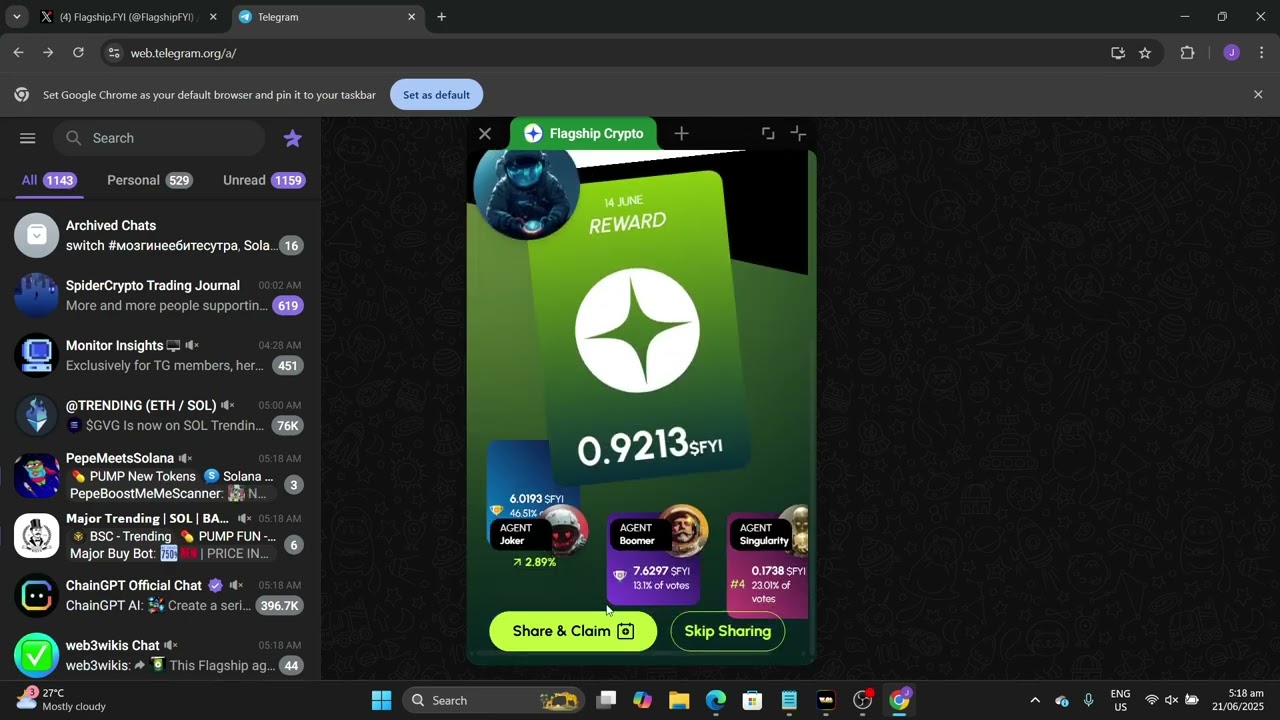Open Monitor Insights chat
The image size is (1280, 720).
(160, 355)
